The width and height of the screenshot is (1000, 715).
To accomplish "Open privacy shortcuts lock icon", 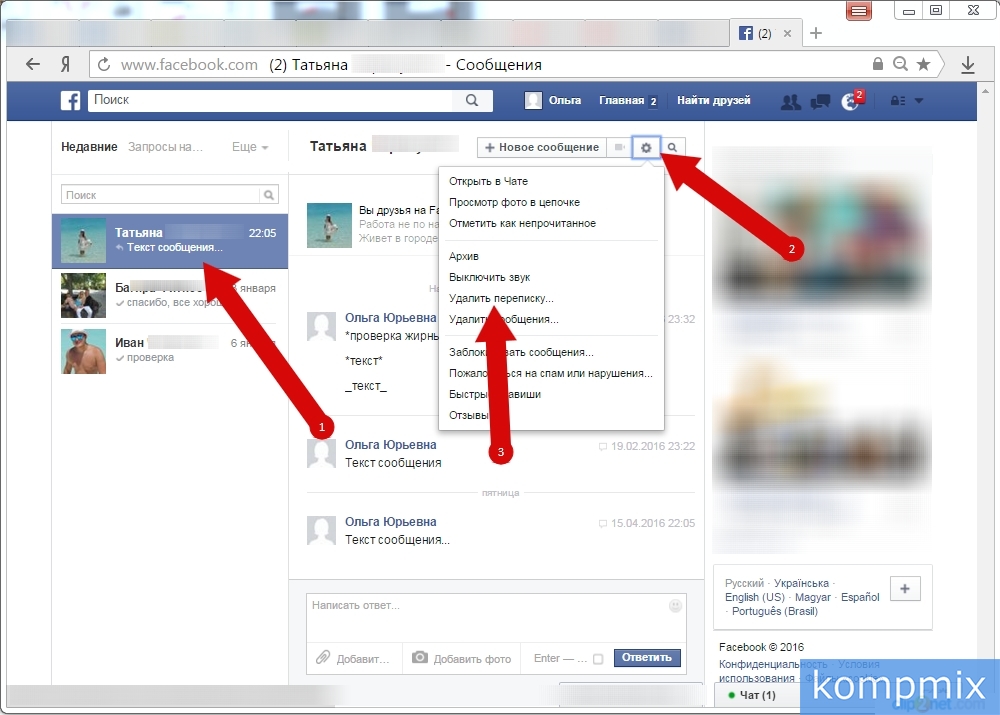I will [x=897, y=101].
